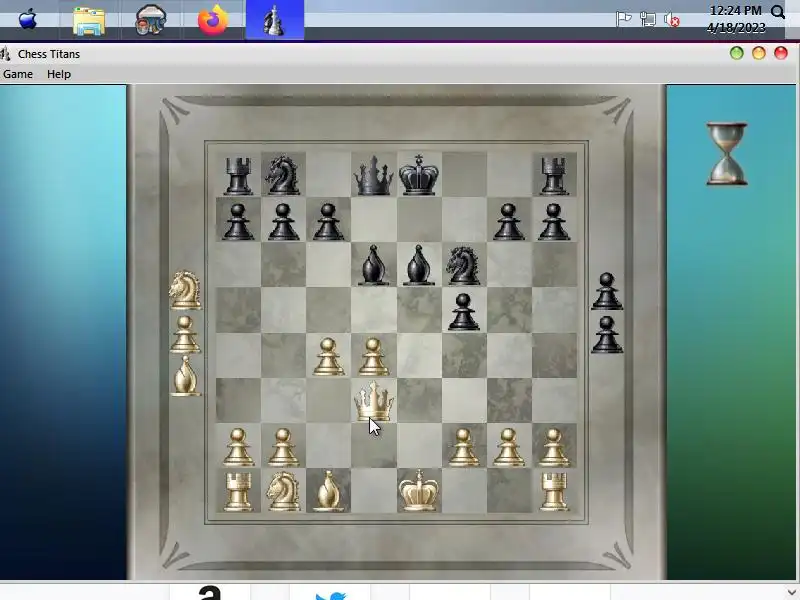Open the taskbar icon beside Firefox
This screenshot has height=600, width=800.
click(151, 20)
